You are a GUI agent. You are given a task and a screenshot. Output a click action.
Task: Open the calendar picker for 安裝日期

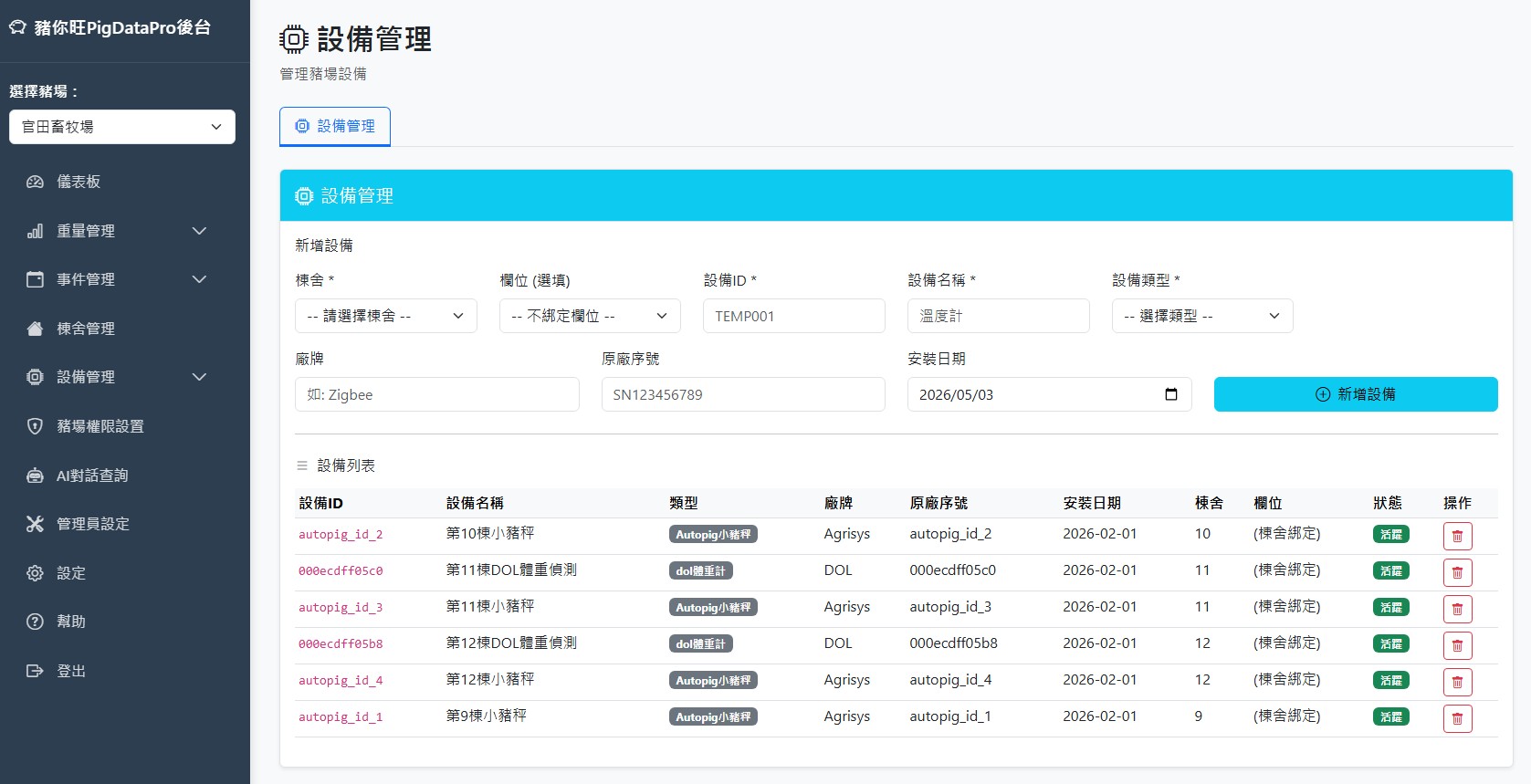click(x=1171, y=394)
